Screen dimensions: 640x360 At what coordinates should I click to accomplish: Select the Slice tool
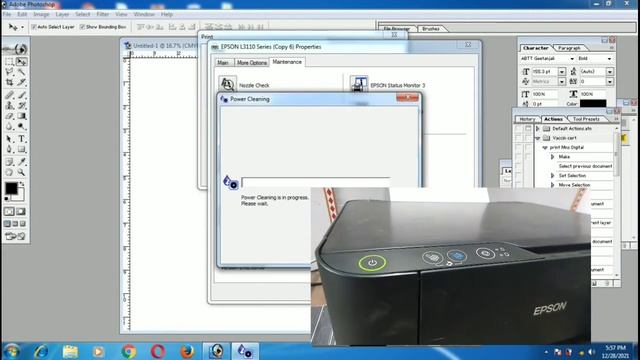[21, 82]
